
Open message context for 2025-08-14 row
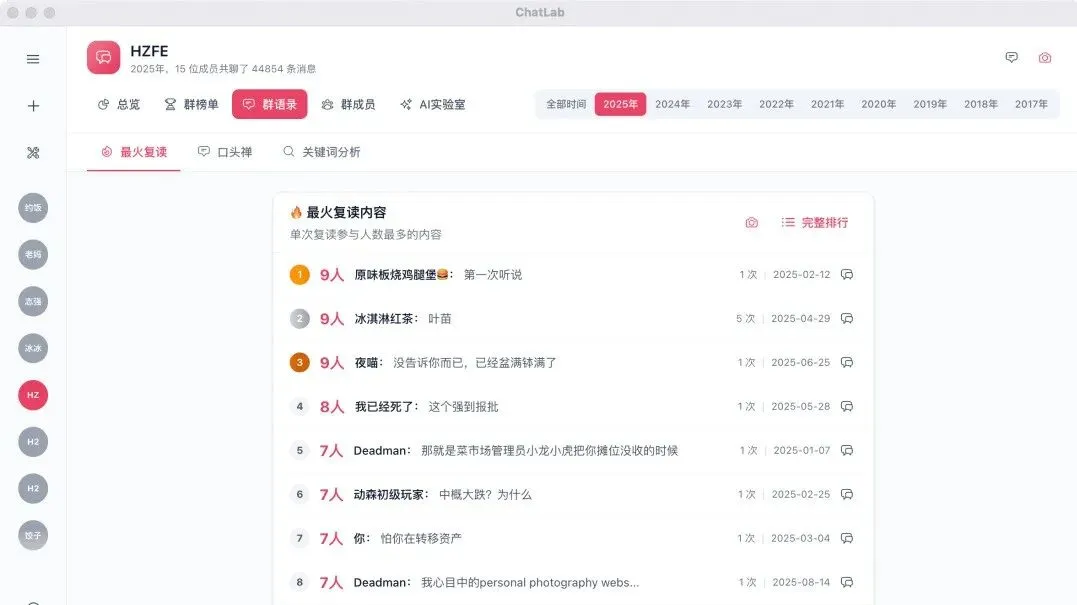(847, 582)
